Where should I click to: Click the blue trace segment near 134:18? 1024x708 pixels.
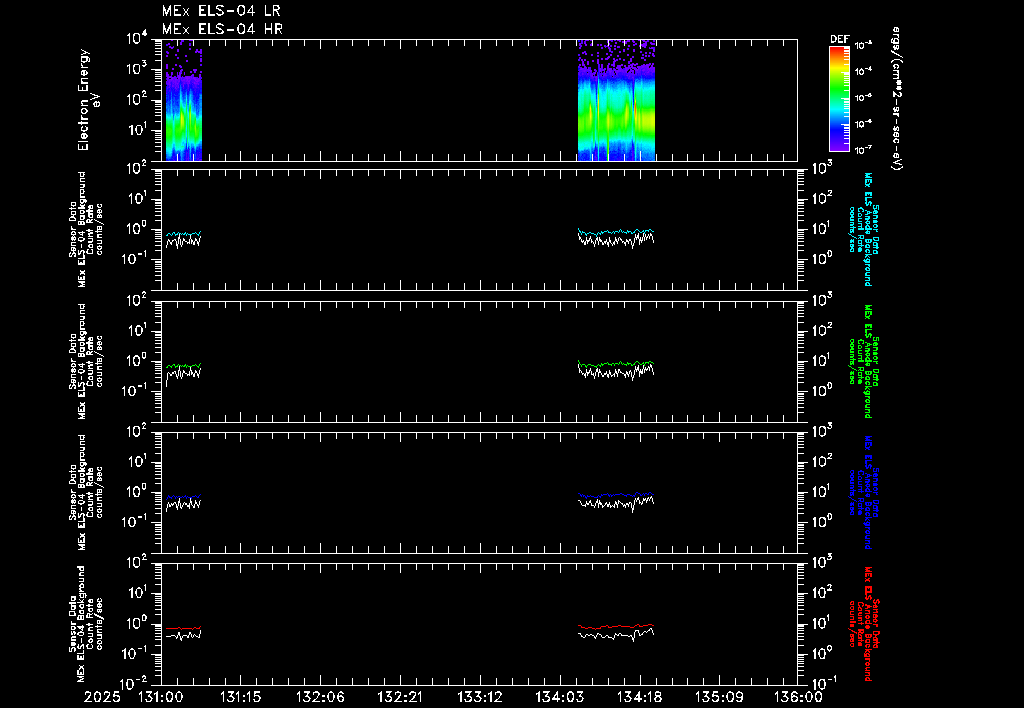616,495
